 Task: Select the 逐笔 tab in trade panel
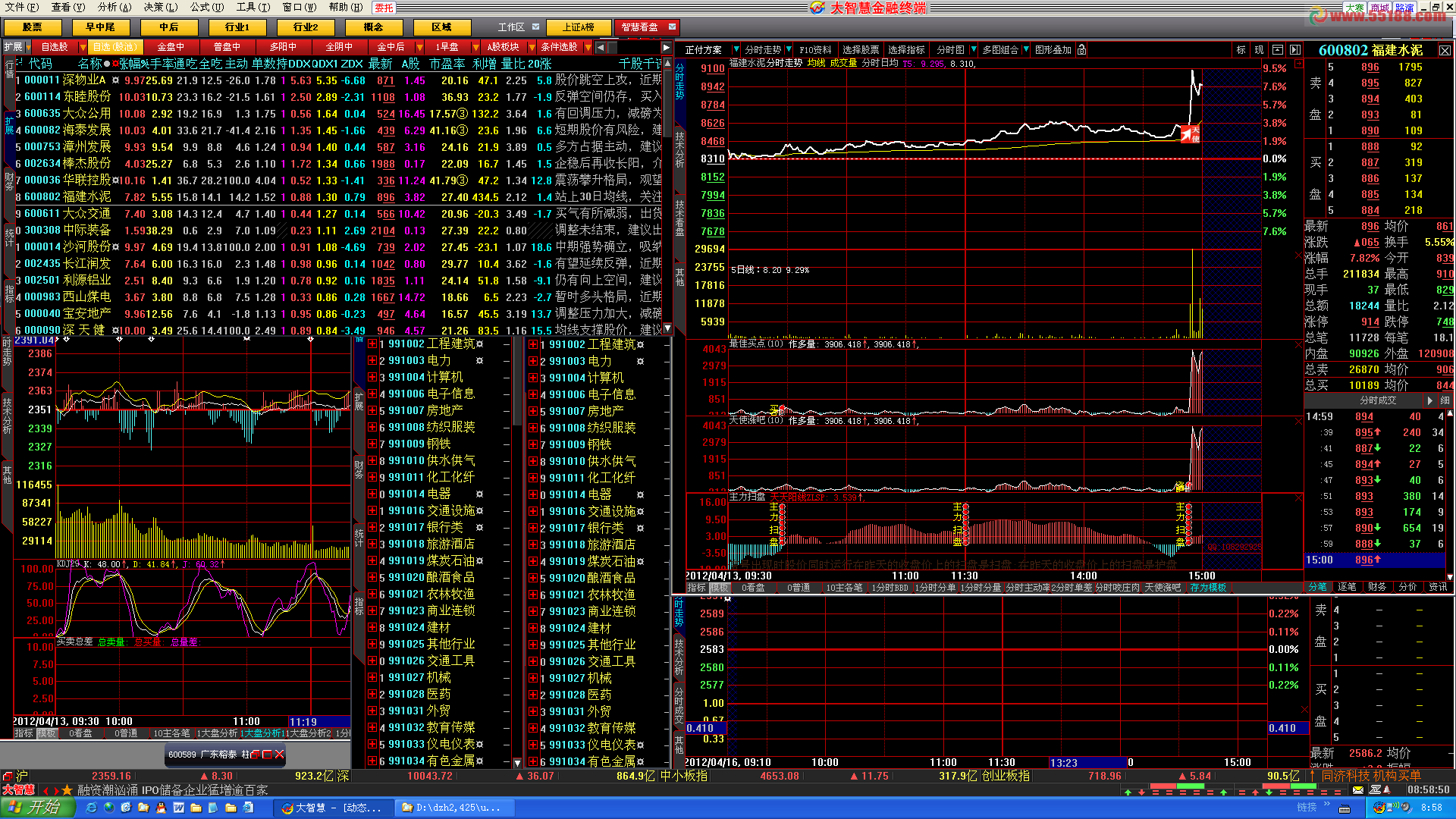(1347, 587)
